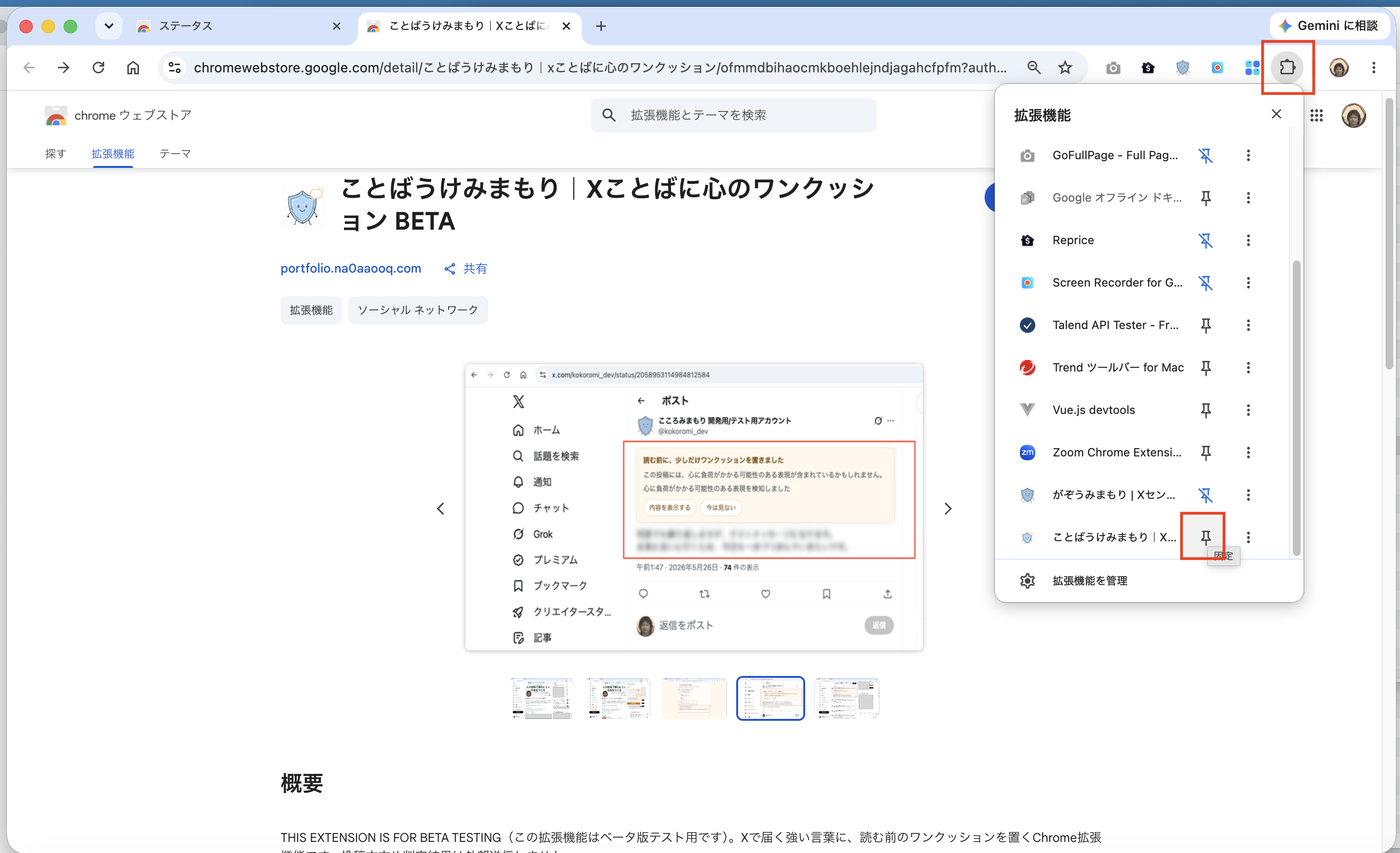Open portfolio.na0aaooq.com link
Viewport: 1400px width, 853px height.
[x=351, y=268]
